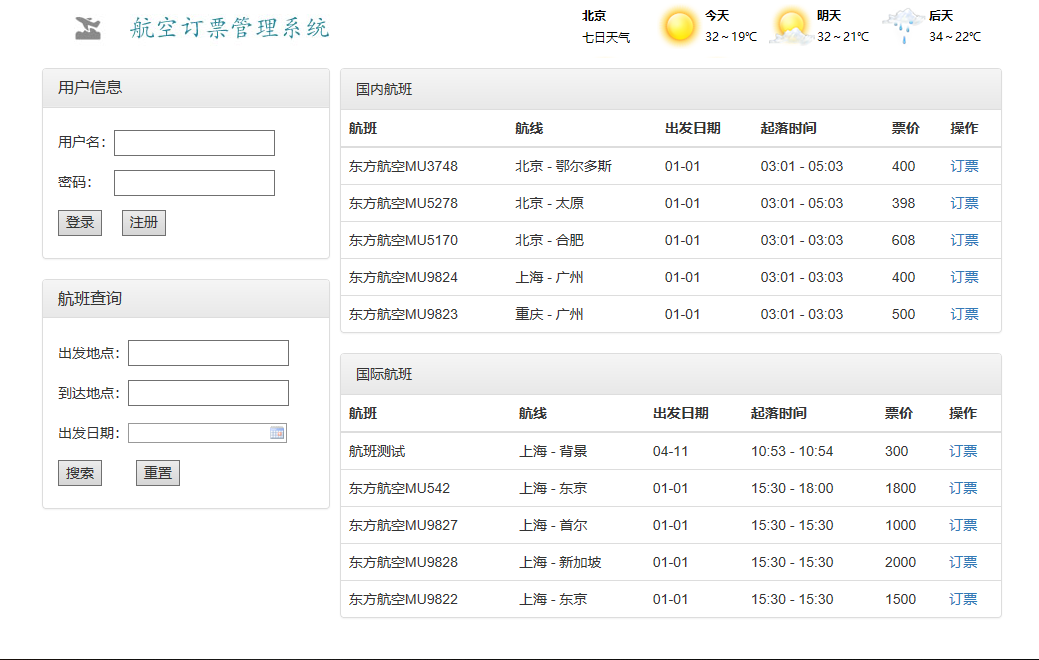Click the 登录 button

pos(80,223)
